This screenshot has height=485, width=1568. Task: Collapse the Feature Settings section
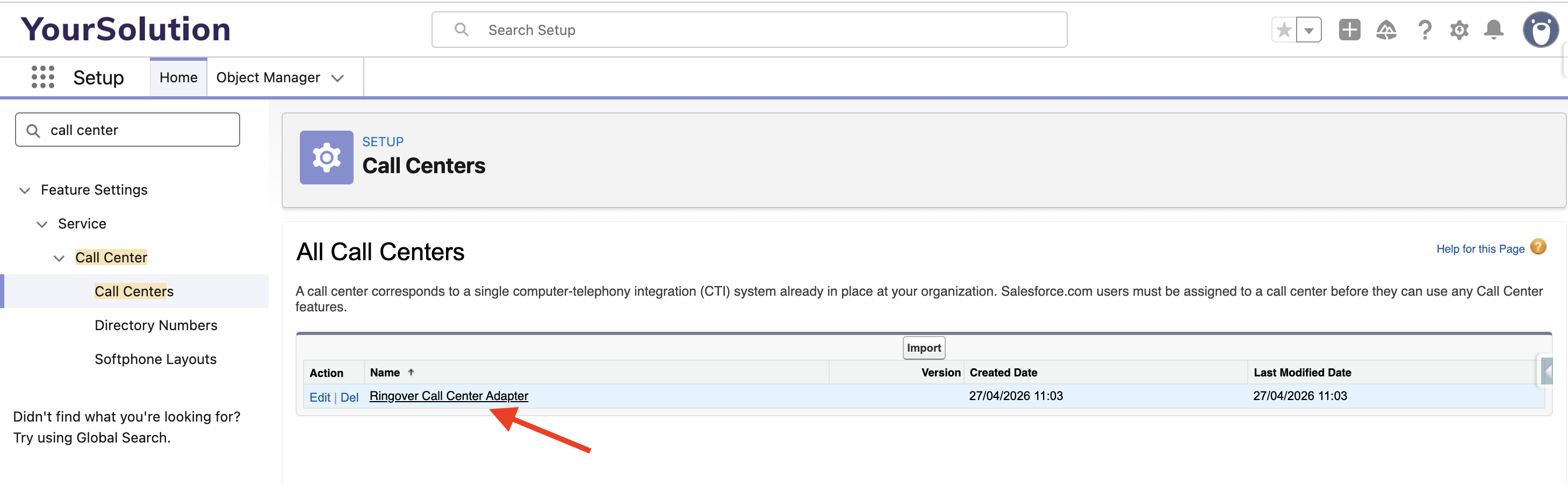25,190
